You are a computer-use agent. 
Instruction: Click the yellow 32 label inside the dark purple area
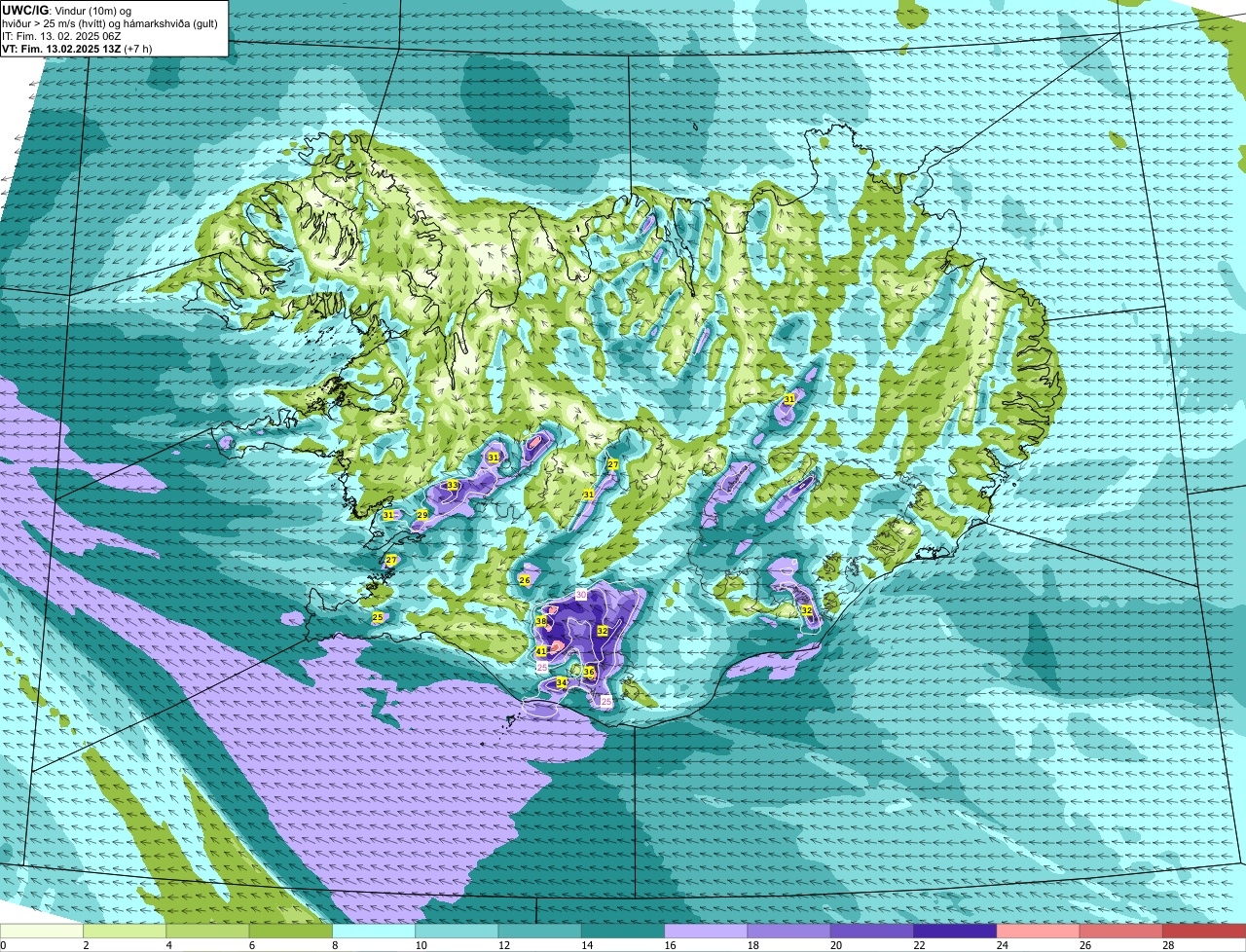(x=603, y=631)
